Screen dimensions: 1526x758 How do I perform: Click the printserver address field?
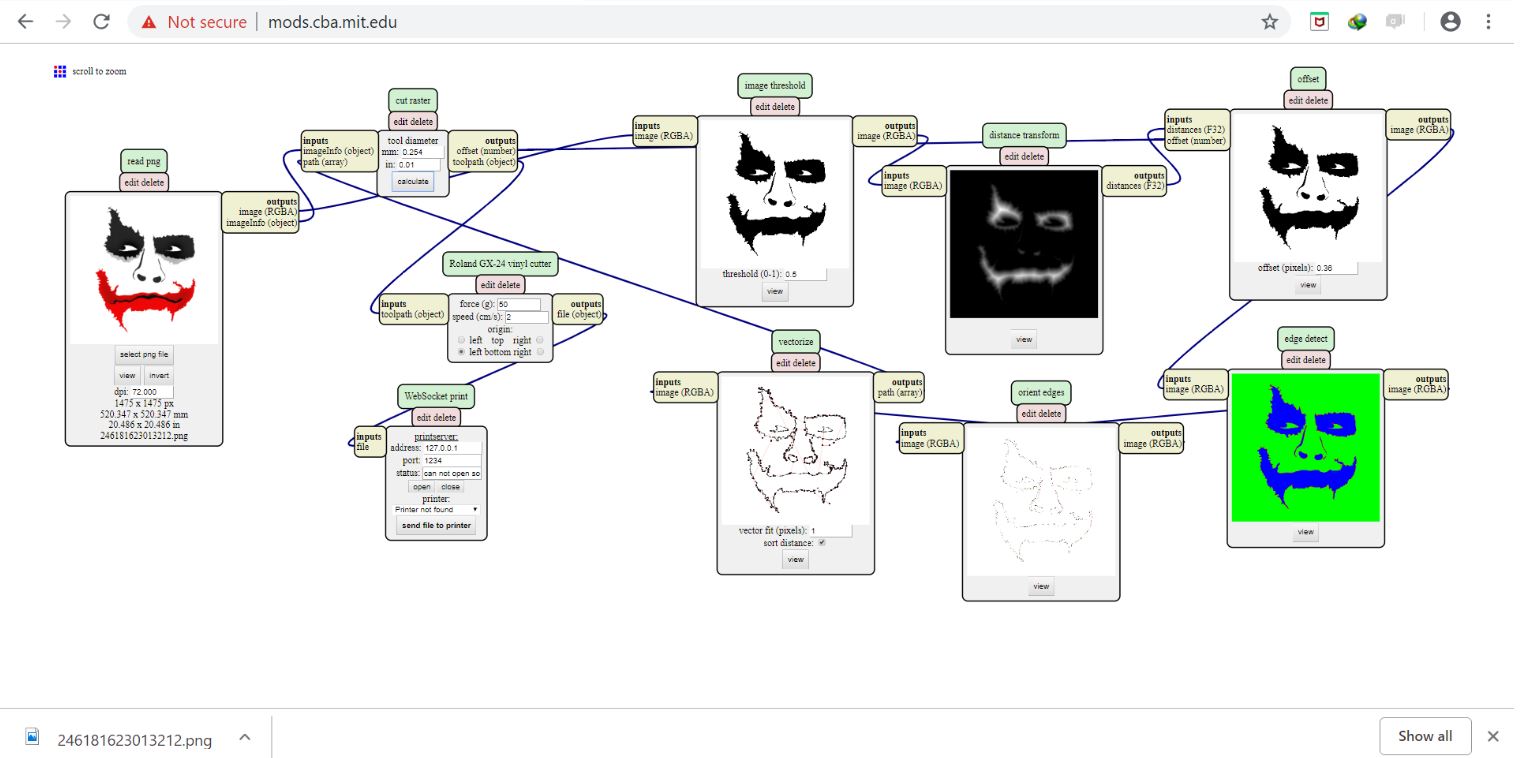[x=452, y=448]
